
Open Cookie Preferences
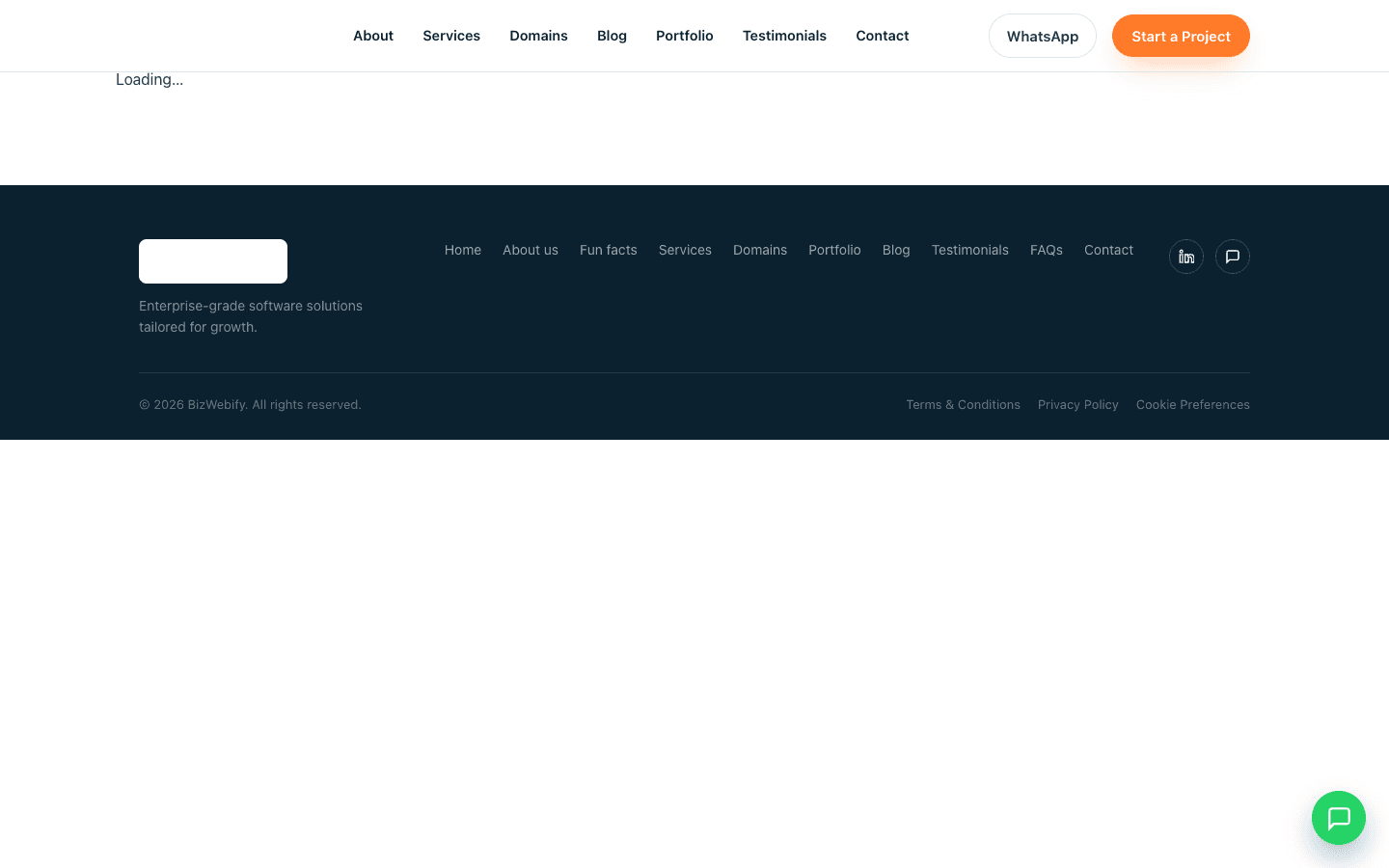tap(1193, 405)
